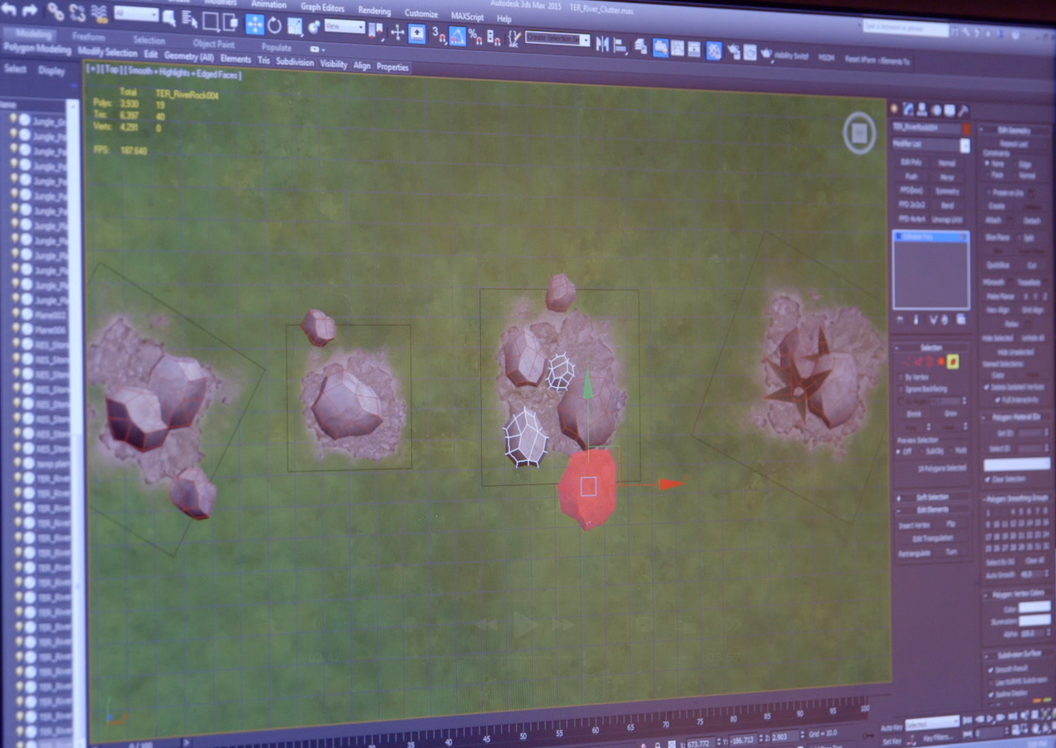Pick the Select and Uniform Scale tool
Screen dimensions: 1056x748
(295, 26)
